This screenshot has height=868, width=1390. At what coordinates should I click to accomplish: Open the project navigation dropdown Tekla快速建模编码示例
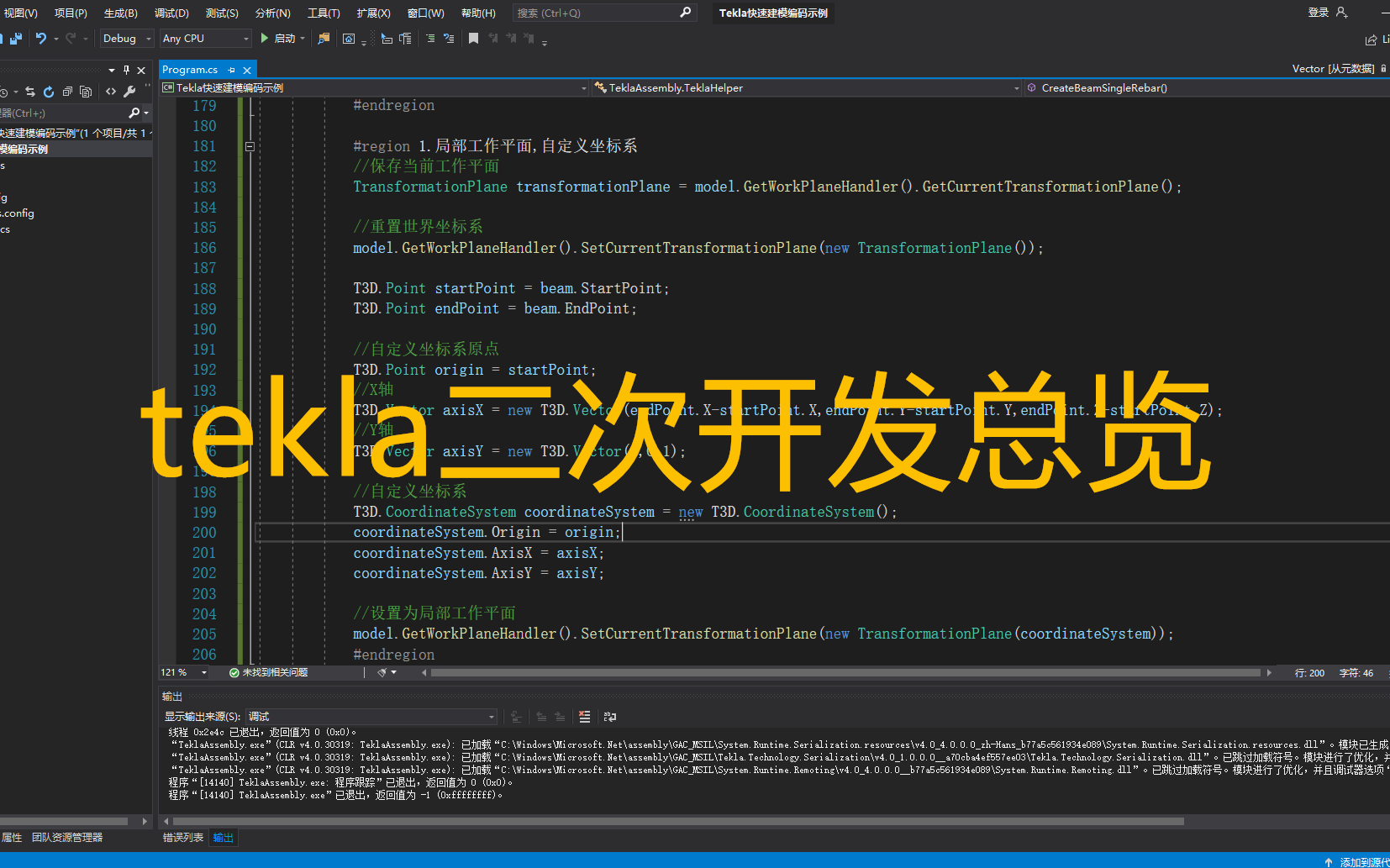(x=375, y=87)
